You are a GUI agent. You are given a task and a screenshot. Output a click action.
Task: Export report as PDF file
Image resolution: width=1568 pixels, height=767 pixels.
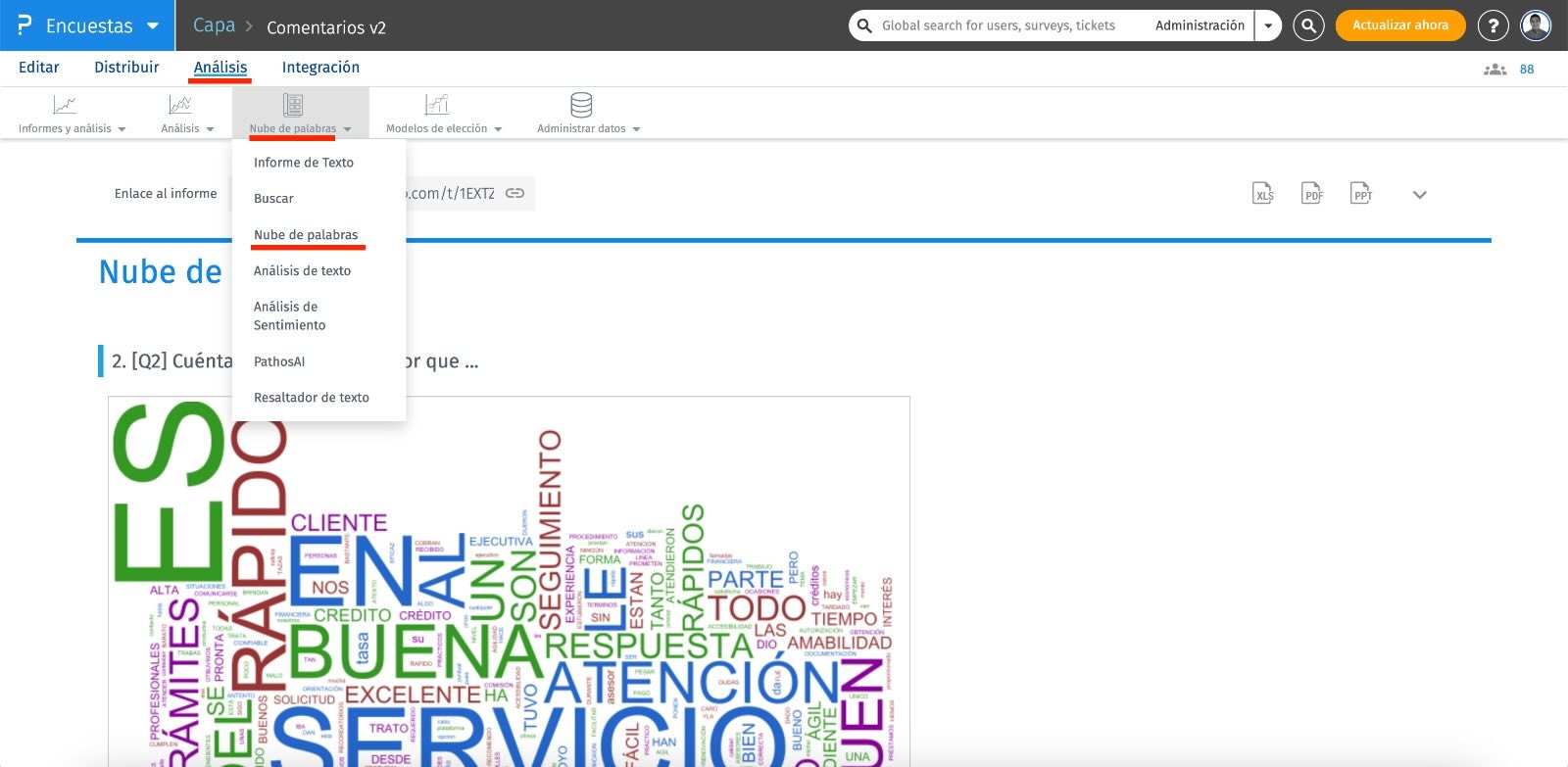(x=1312, y=194)
